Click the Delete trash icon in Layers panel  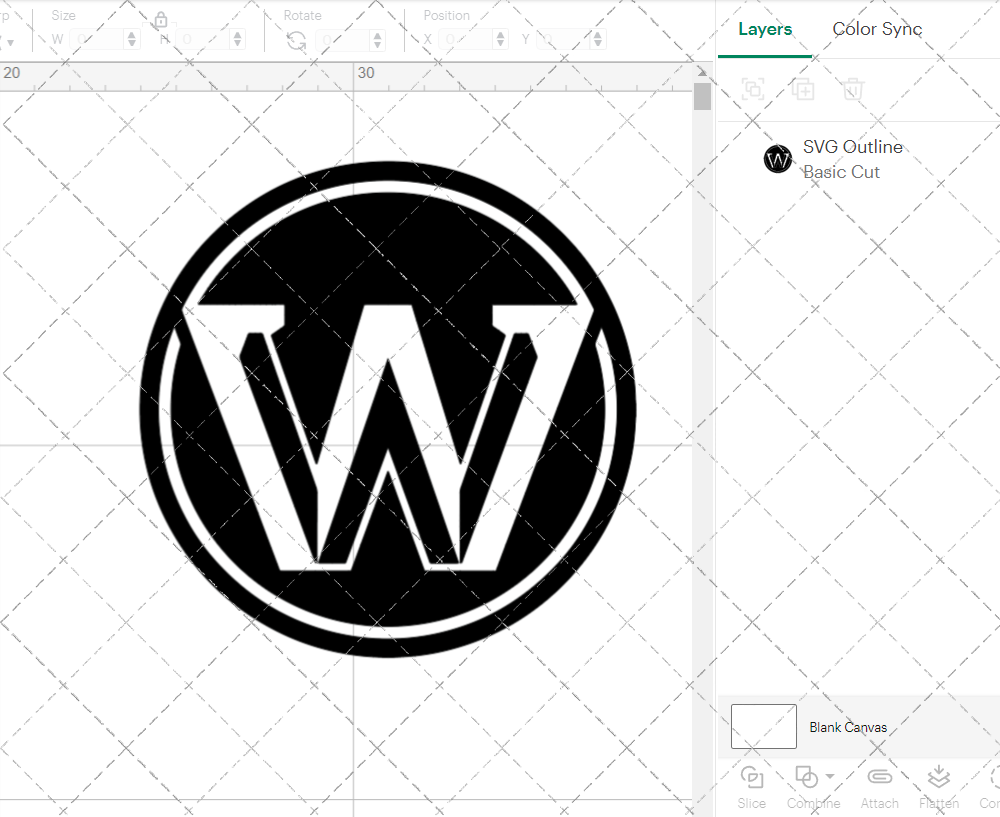852,90
